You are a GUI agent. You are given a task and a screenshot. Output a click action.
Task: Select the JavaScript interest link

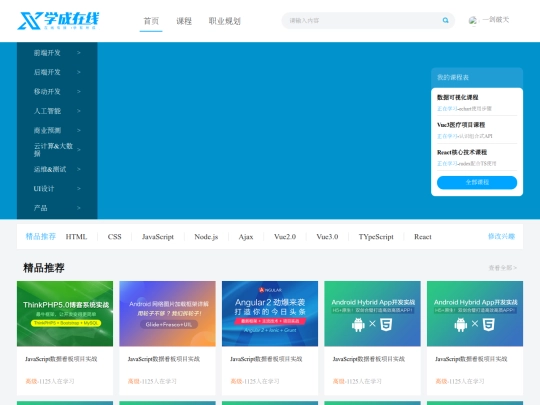[158, 237]
